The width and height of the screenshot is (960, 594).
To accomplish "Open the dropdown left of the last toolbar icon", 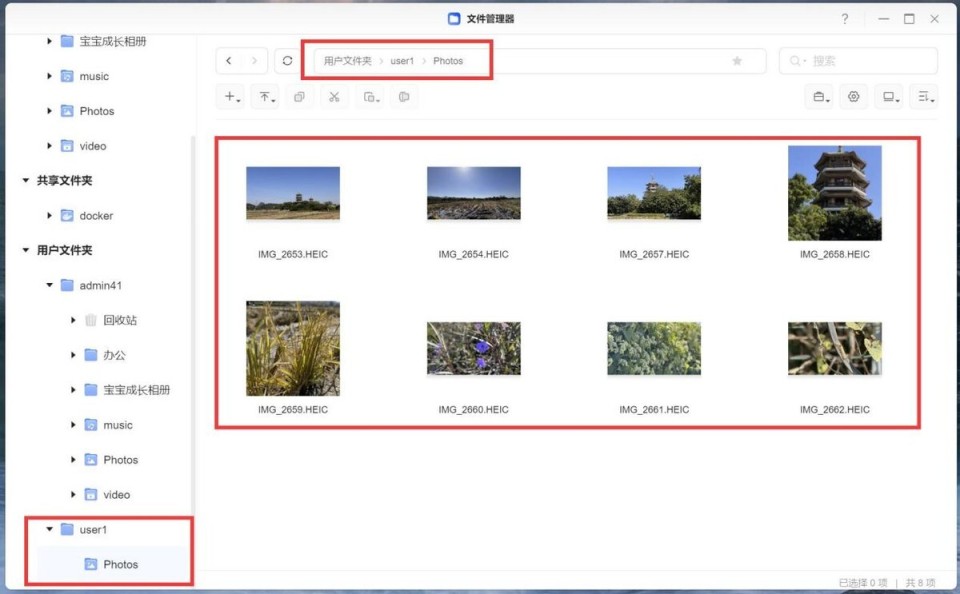I will tap(370, 97).
